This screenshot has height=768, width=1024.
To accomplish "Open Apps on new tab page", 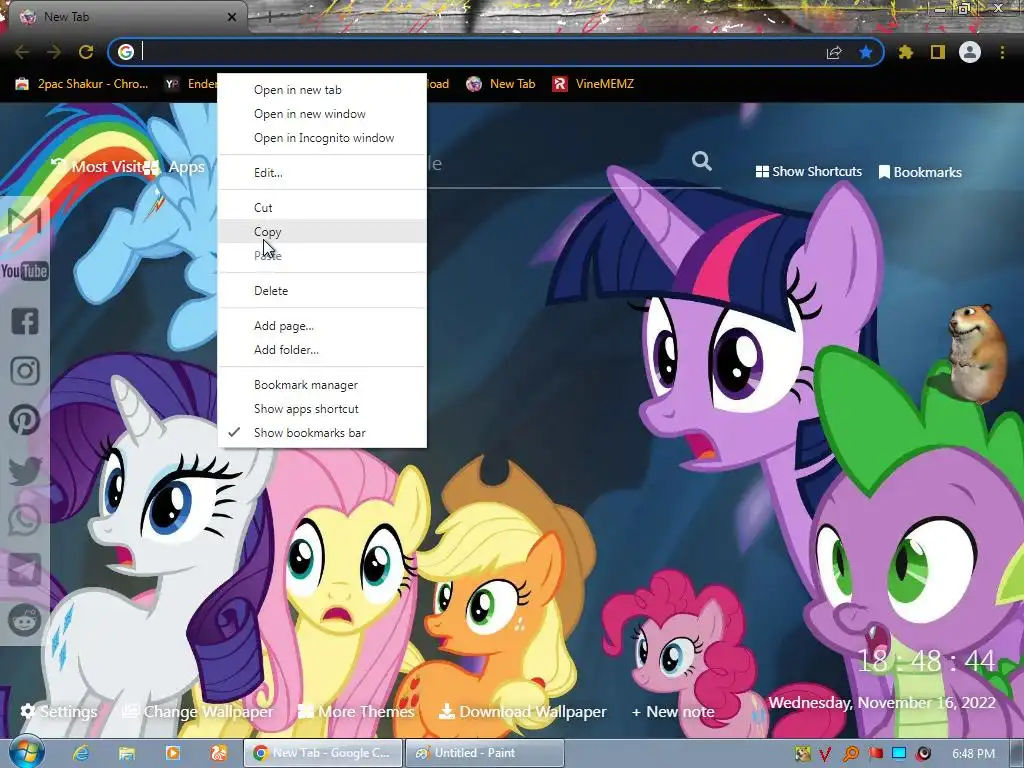I will (x=174, y=167).
